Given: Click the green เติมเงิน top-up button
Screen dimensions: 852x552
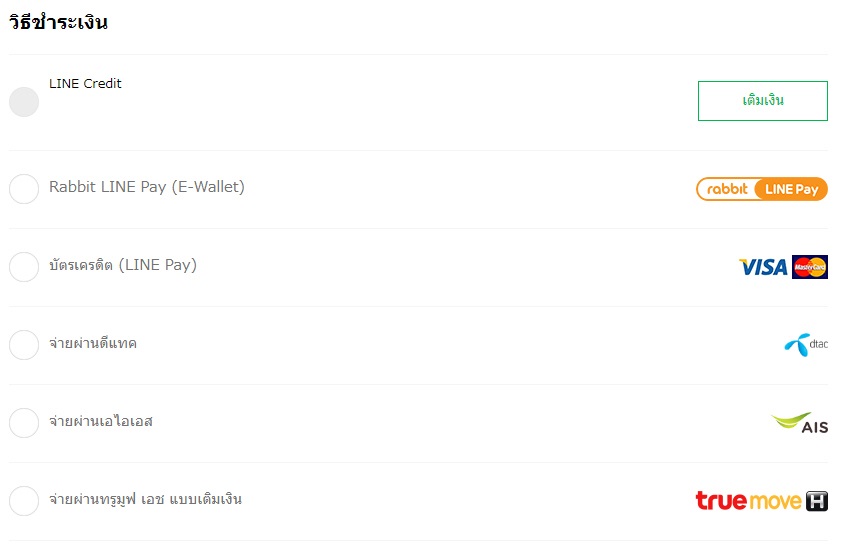Looking at the screenshot, I should point(762,101).
